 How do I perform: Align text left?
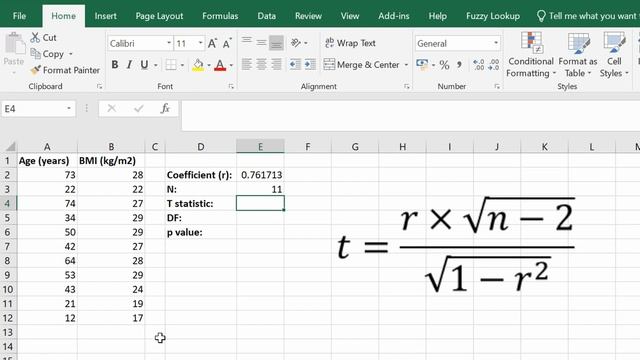247,64
